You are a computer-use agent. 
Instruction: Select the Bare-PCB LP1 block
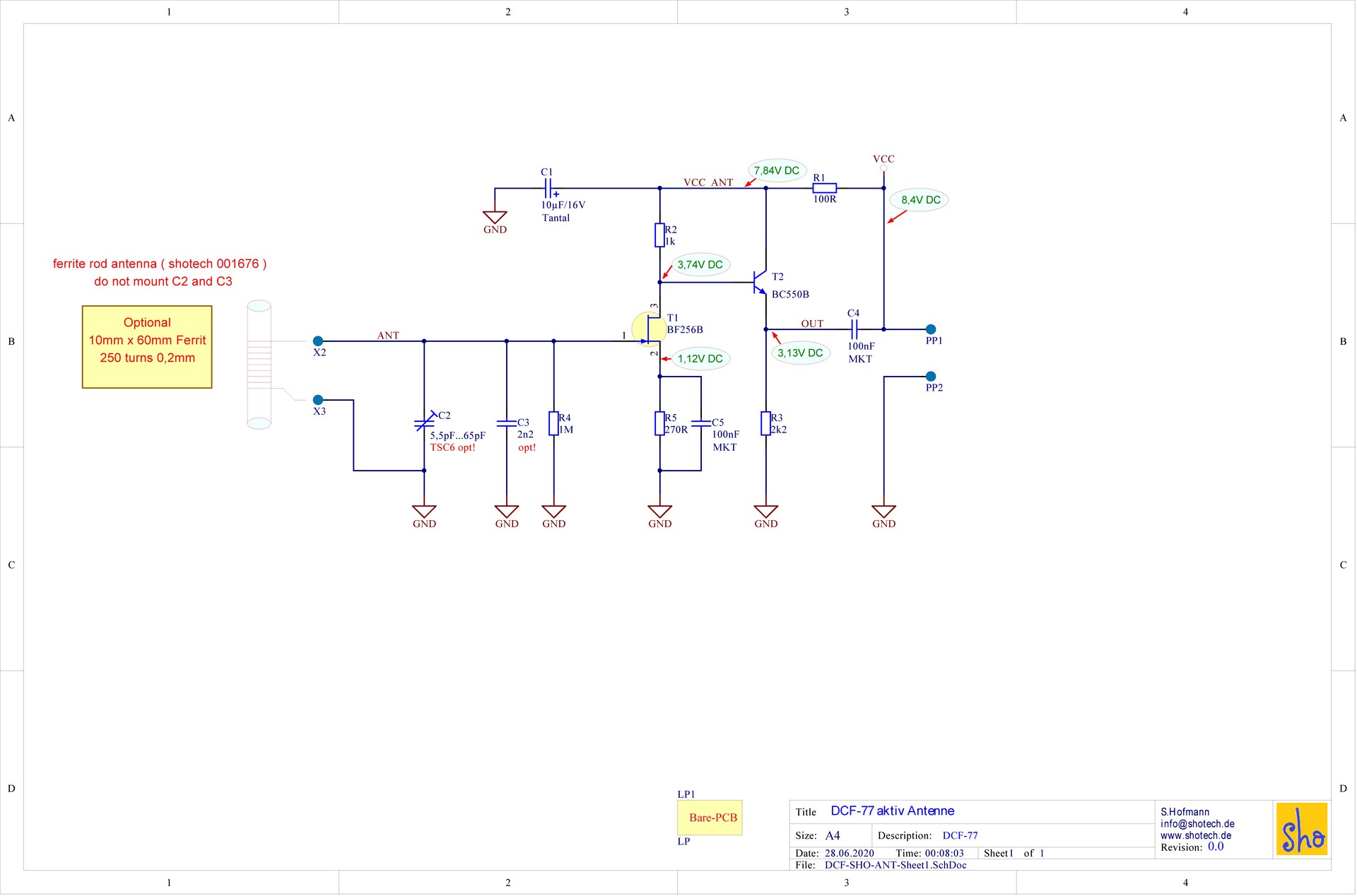click(710, 818)
